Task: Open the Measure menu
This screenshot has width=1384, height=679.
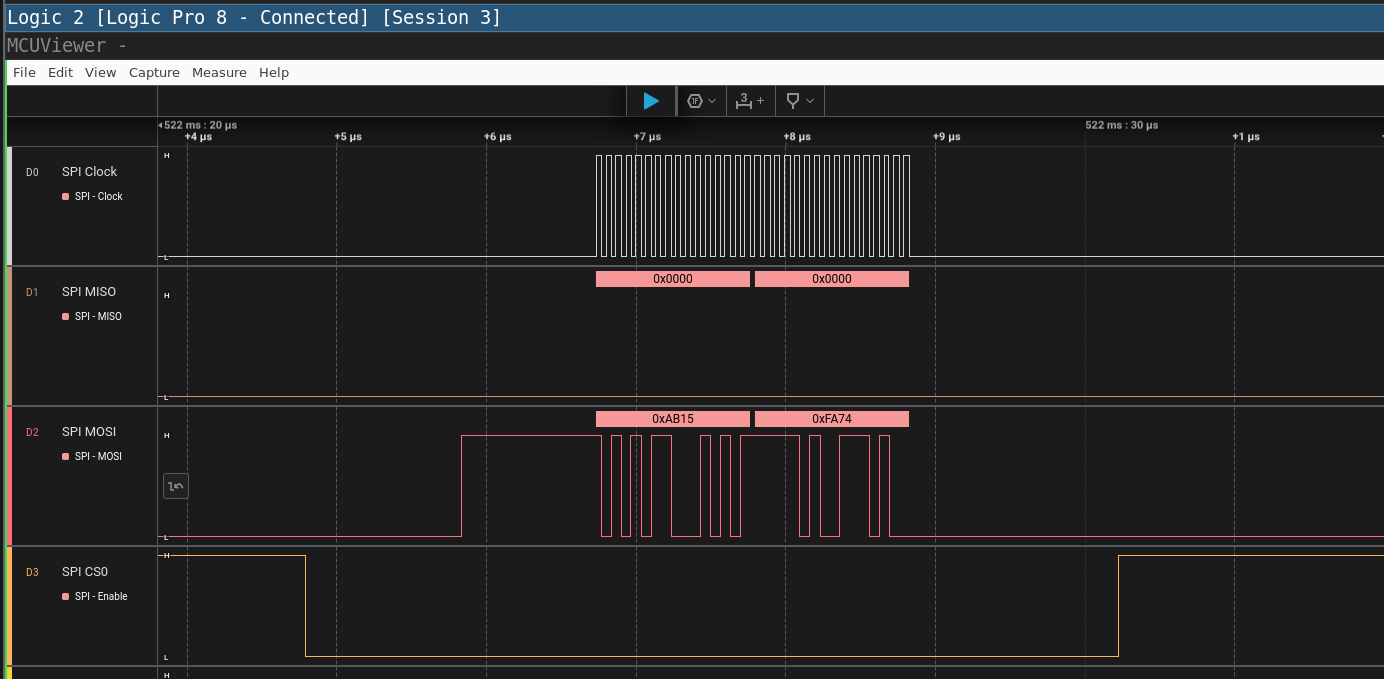Action: pyautogui.click(x=219, y=72)
